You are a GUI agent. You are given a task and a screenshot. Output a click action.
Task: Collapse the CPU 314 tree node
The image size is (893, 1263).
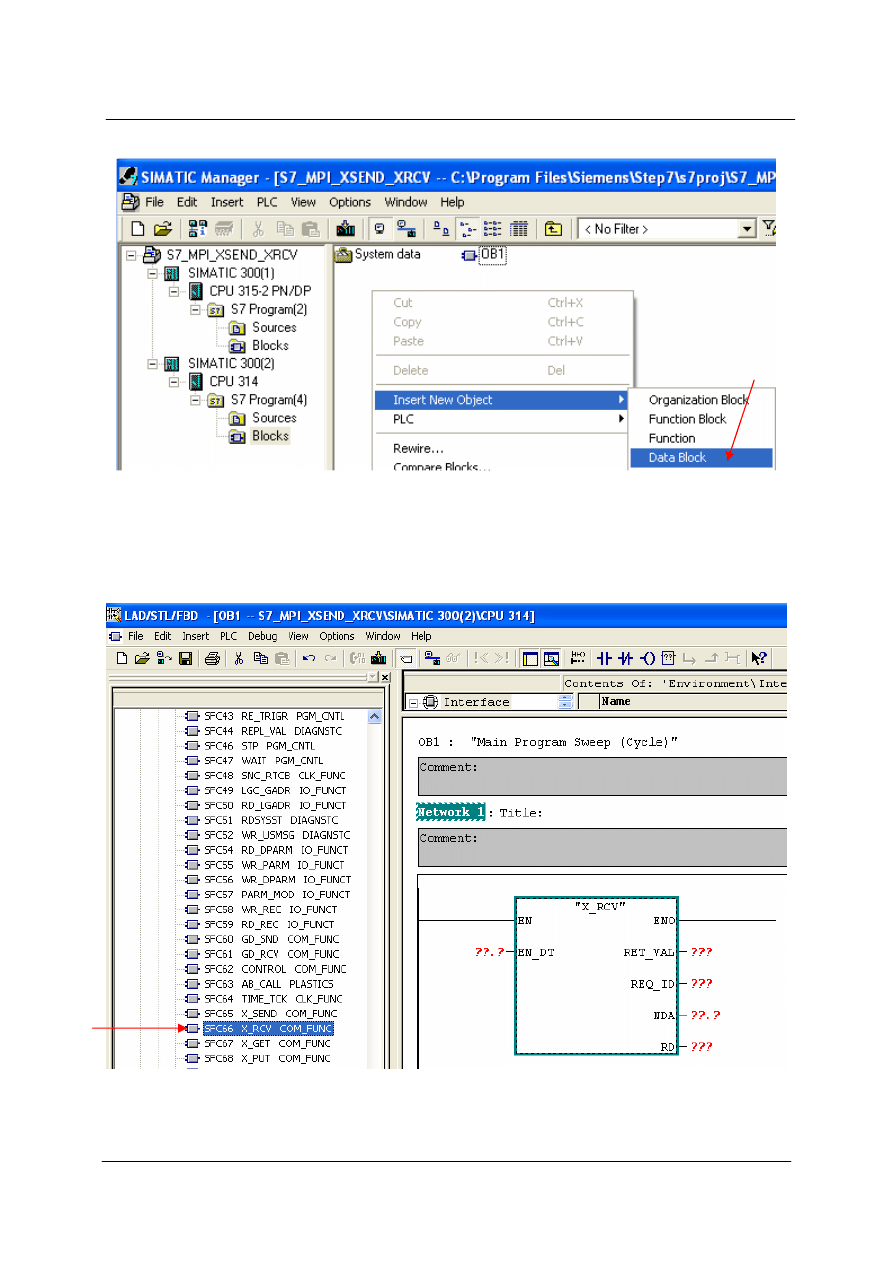coord(174,382)
